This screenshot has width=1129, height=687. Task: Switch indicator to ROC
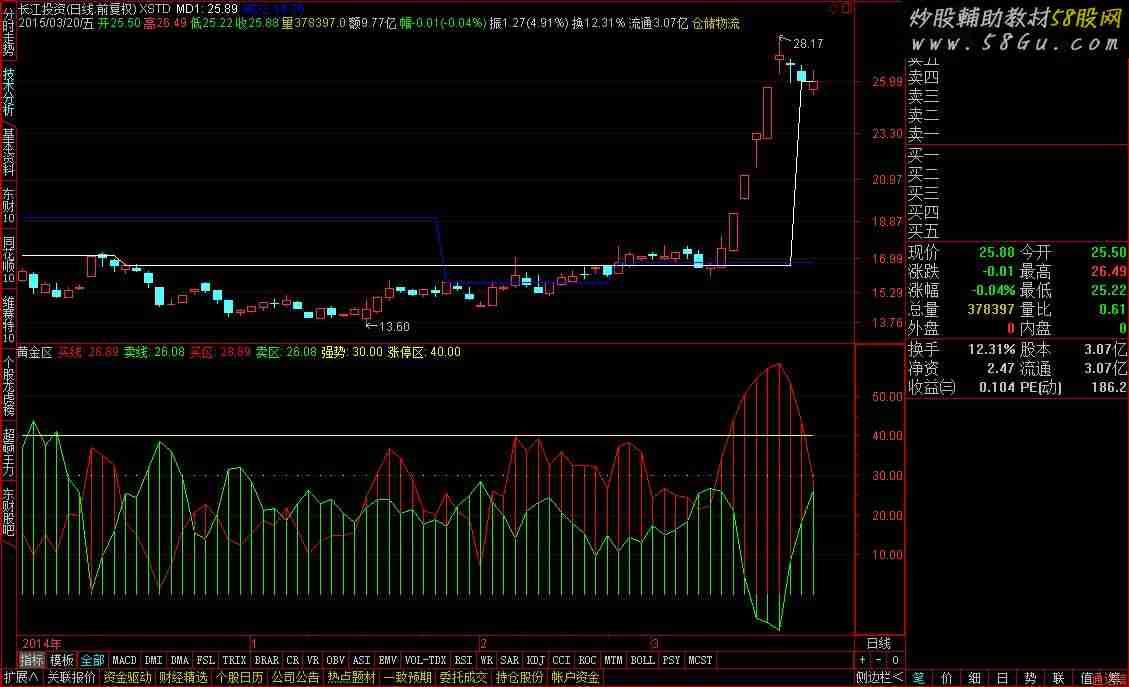(587, 660)
